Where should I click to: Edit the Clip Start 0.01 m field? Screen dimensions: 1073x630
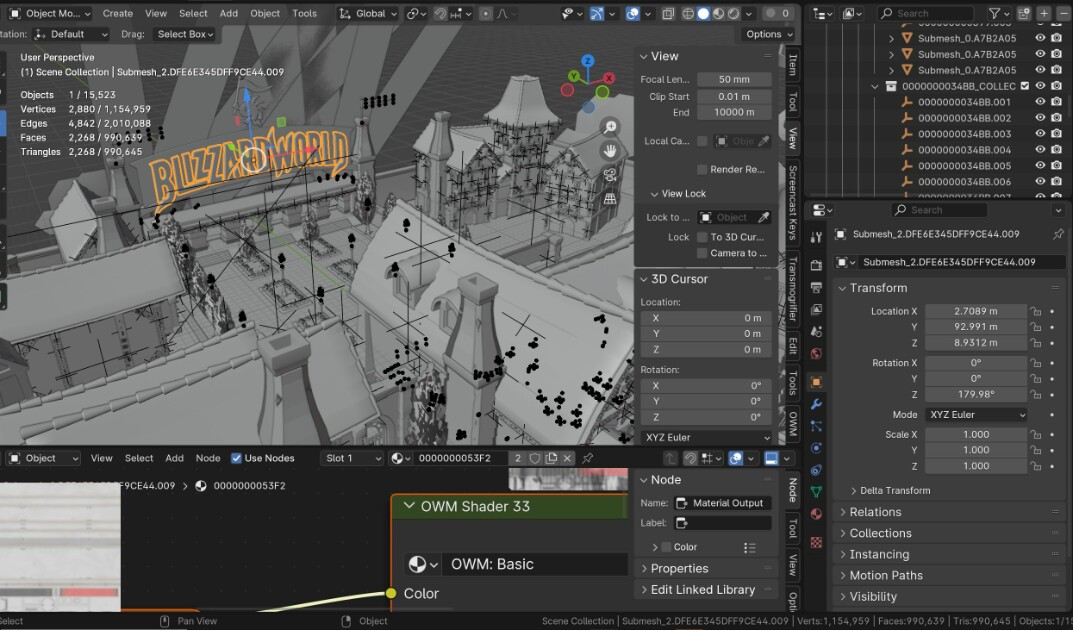734,96
